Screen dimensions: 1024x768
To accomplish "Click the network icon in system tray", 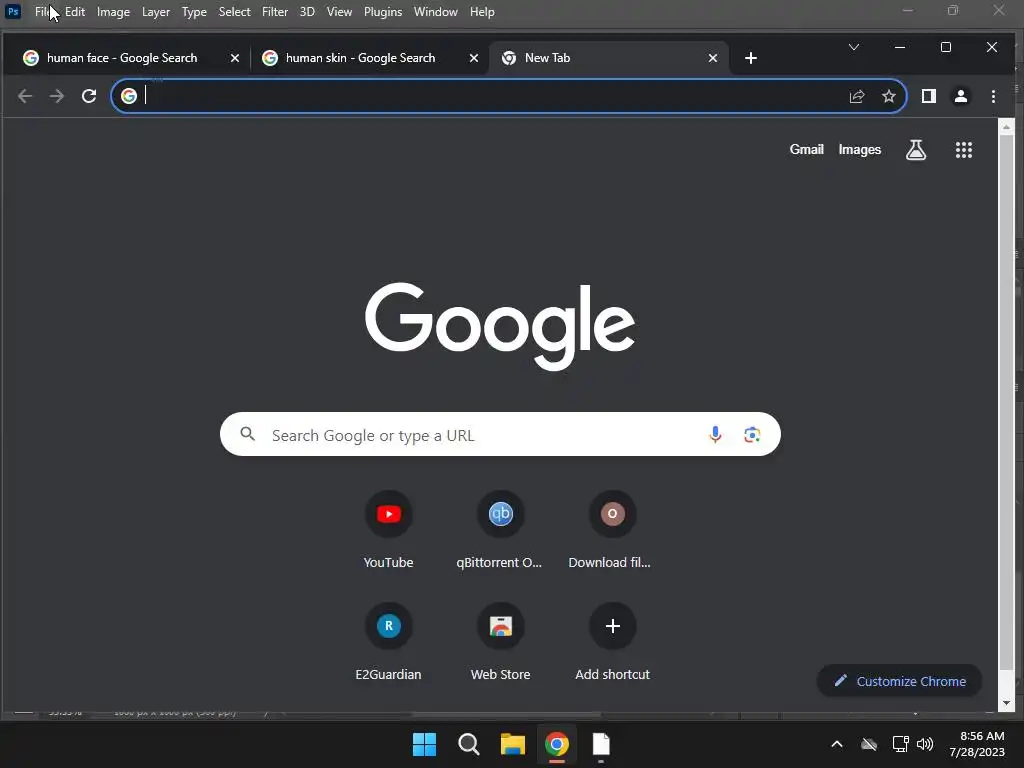I will [901, 744].
